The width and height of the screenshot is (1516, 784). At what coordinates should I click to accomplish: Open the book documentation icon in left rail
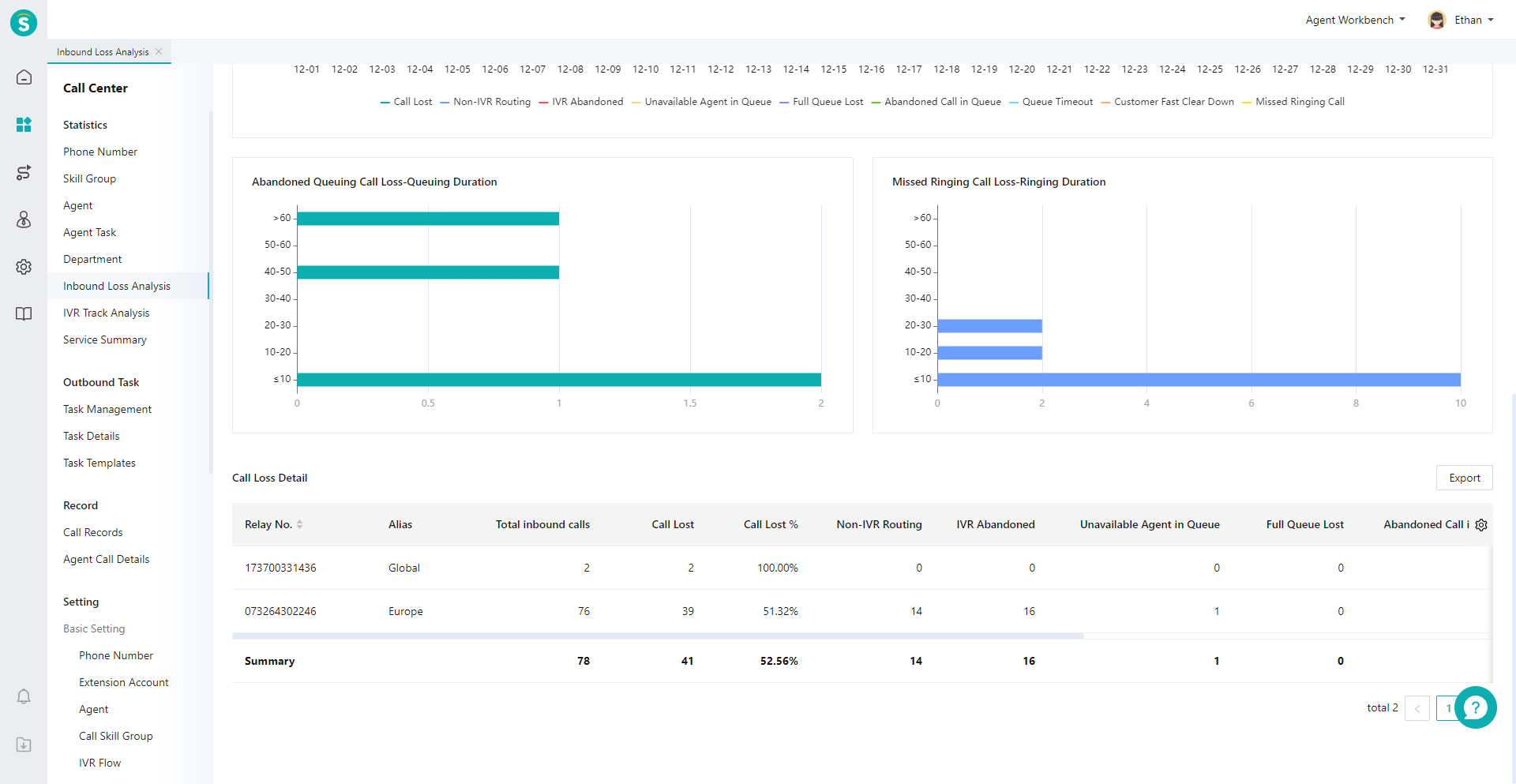(24, 314)
